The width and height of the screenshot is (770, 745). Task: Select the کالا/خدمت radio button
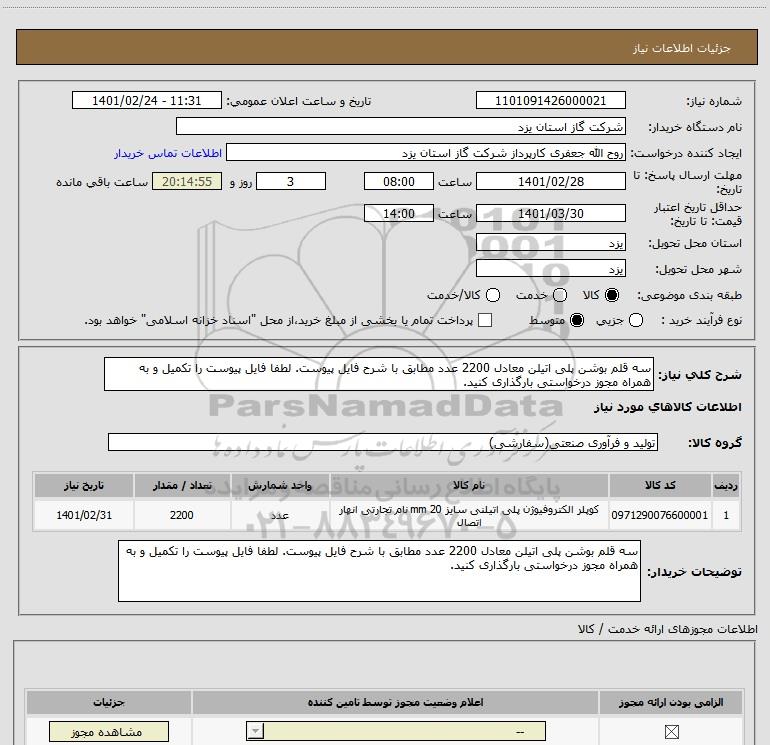pos(493,295)
